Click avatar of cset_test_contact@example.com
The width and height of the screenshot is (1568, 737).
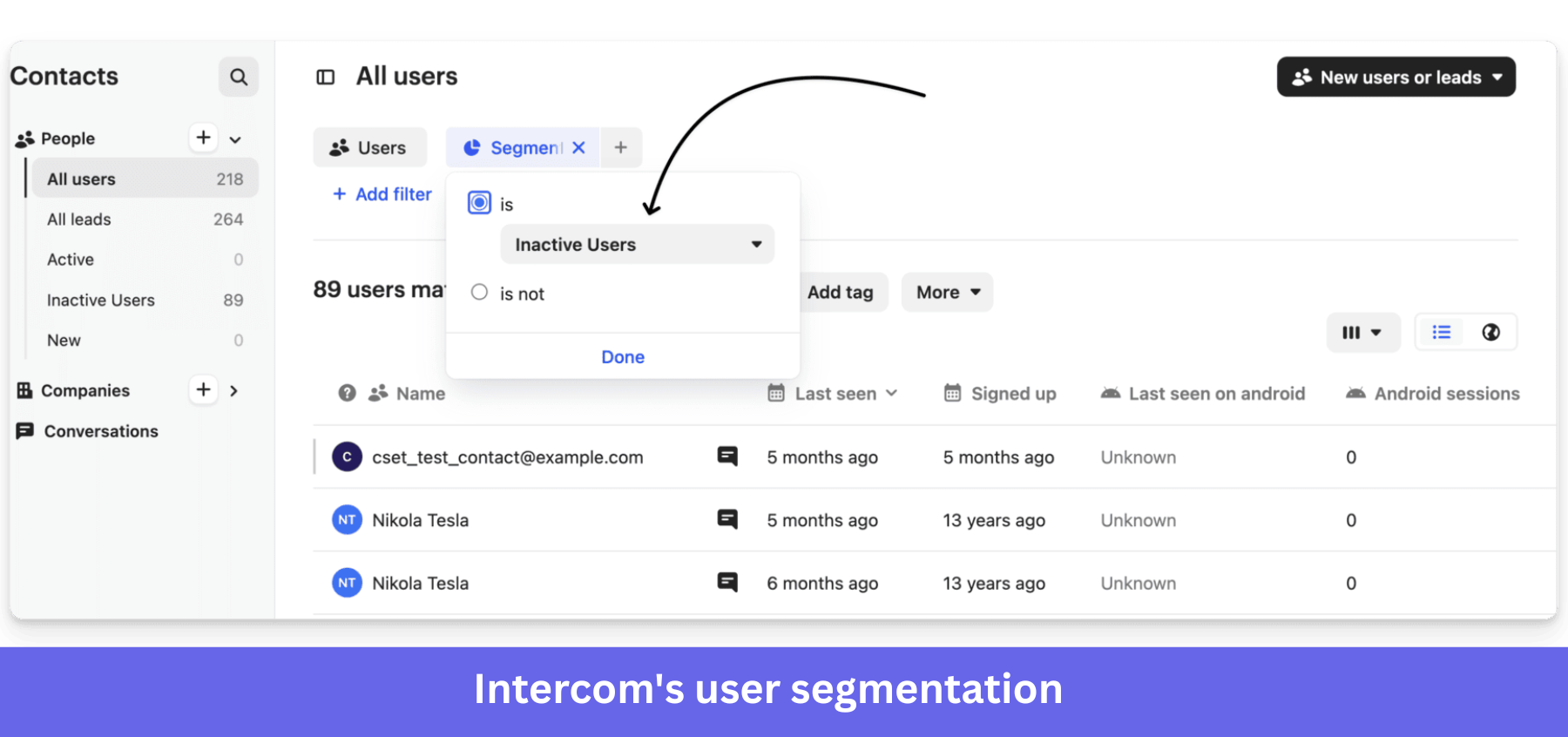(x=347, y=456)
